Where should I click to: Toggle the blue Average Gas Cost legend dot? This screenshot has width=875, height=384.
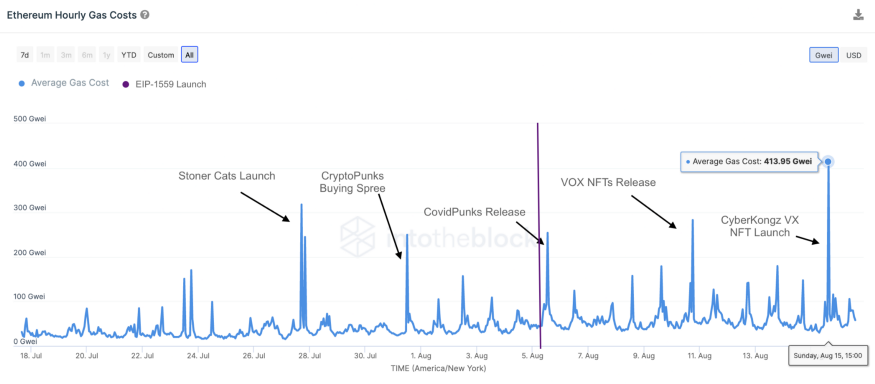22,83
